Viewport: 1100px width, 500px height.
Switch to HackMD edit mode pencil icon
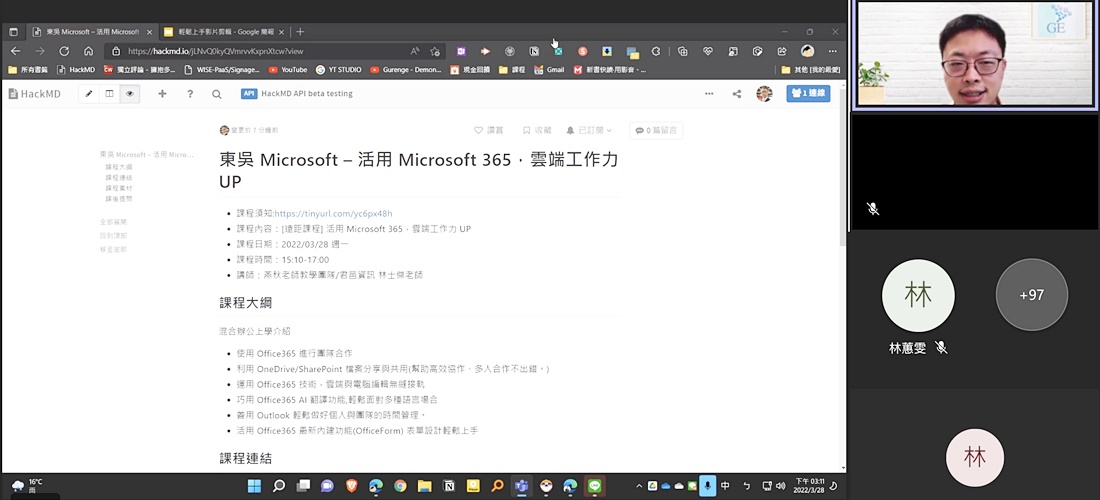click(89, 94)
